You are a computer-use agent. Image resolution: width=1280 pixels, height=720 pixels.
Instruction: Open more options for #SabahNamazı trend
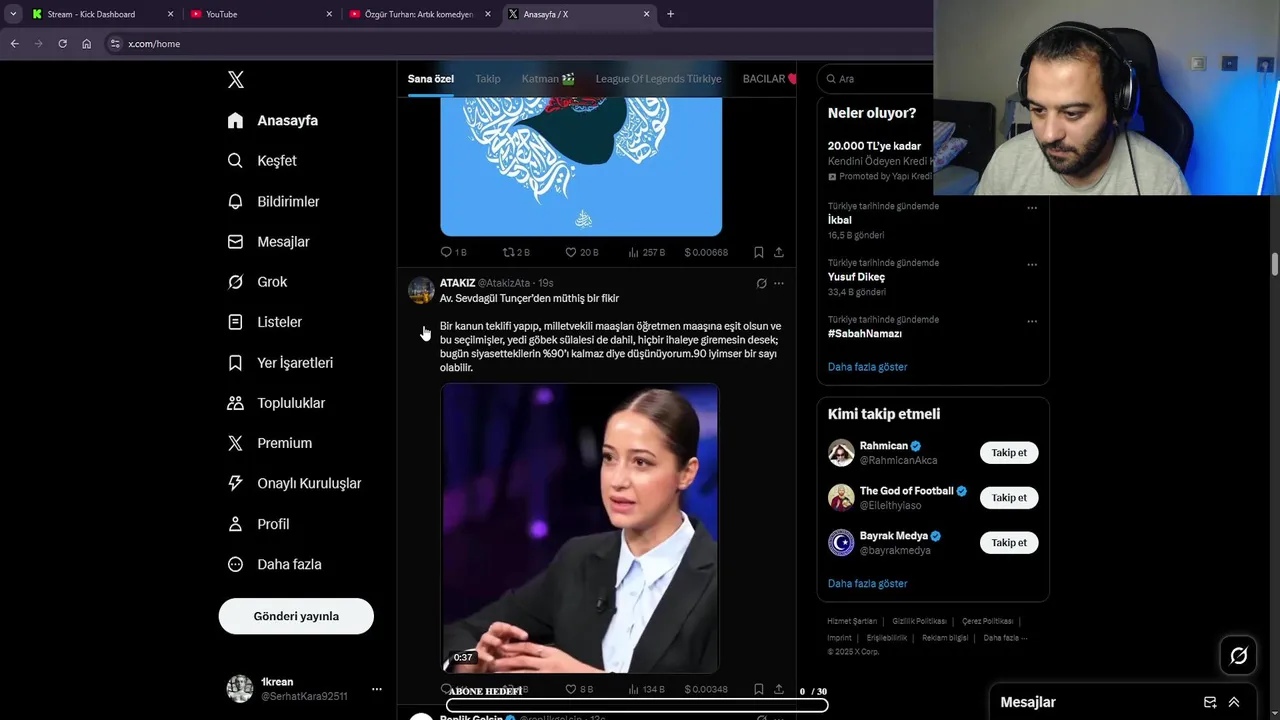pos(1032,322)
